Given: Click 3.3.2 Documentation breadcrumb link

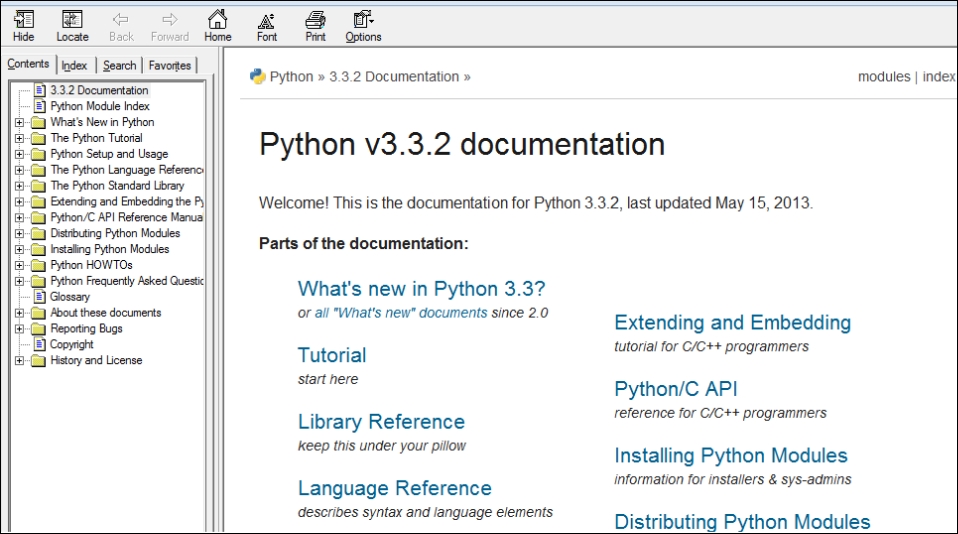Looking at the screenshot, I should (x=394, y=76).
